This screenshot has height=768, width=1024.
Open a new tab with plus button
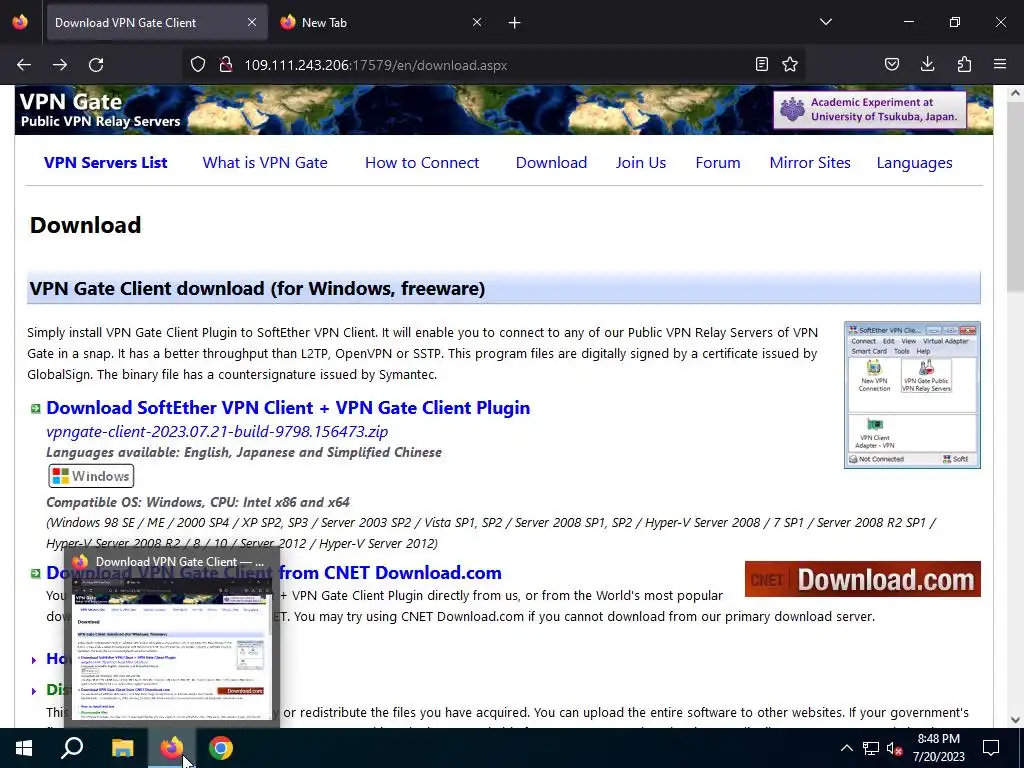(x=515, y=23)
